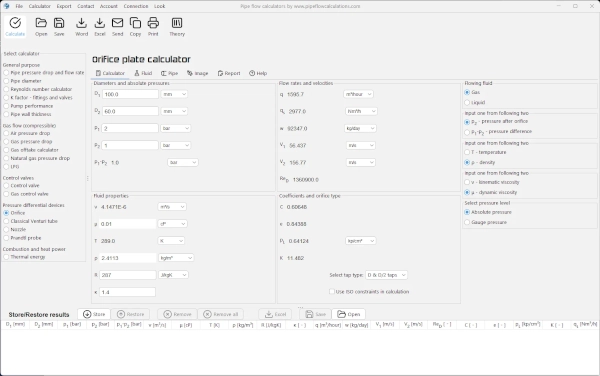Click the bottom Open results button

349,314
